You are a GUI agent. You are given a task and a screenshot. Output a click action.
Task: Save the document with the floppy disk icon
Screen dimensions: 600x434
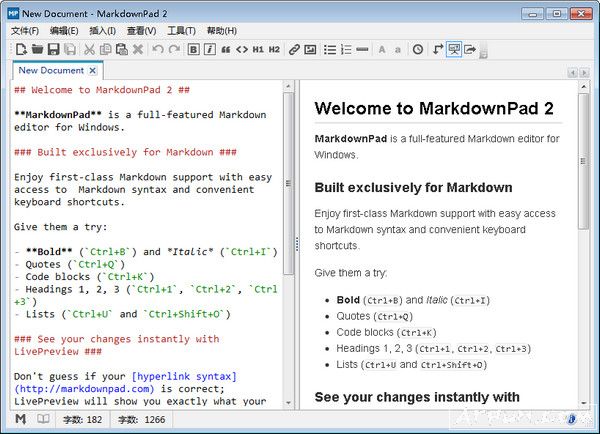53,49
